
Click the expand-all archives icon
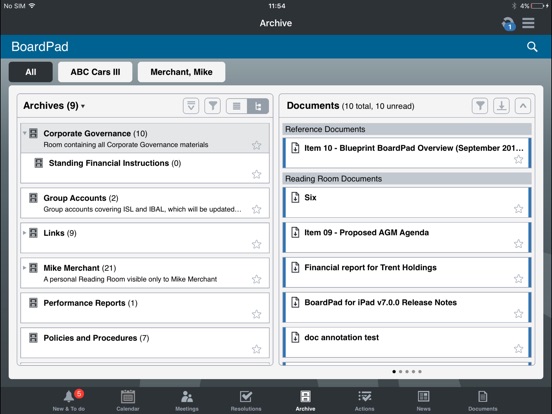coord(191,106)
